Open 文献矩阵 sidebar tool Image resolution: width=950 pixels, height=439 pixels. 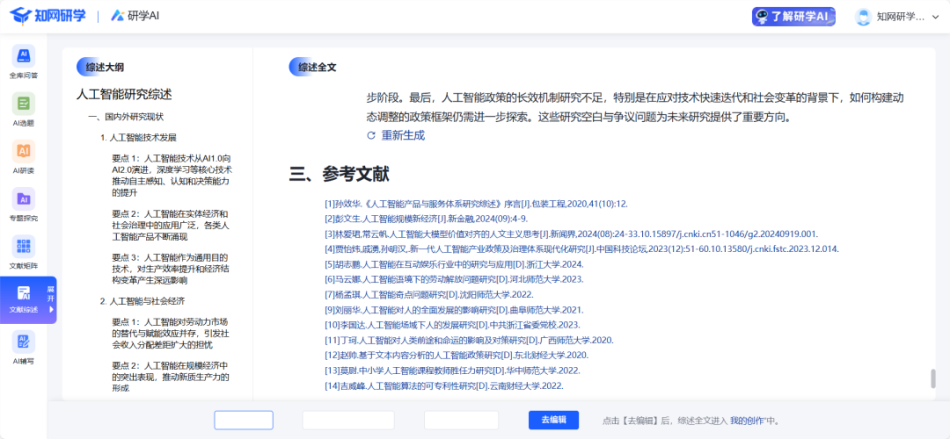tap(24, 252)
